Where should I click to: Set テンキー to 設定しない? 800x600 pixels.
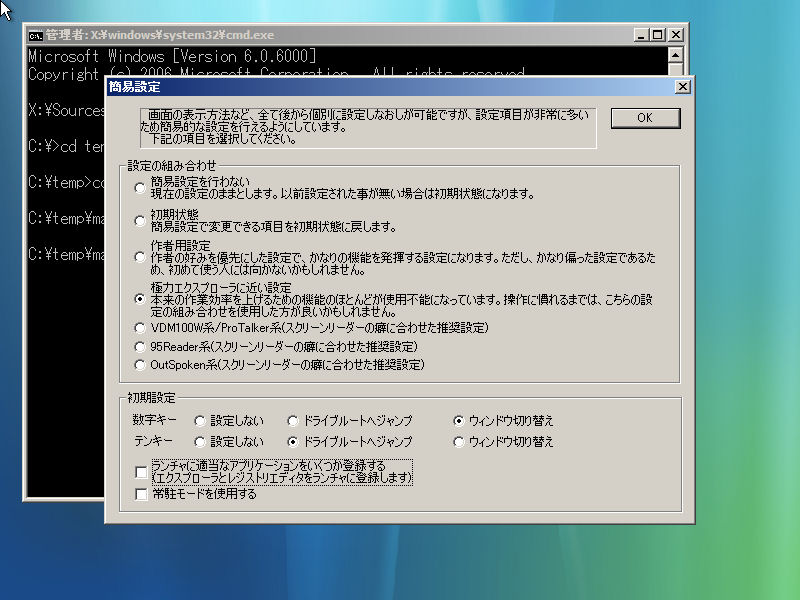click(200, 442)
